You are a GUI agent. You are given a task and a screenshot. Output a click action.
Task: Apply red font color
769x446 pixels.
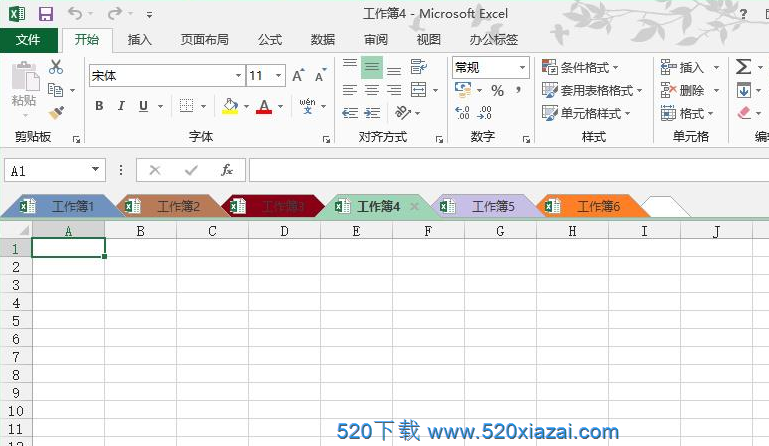coord(264,105)
